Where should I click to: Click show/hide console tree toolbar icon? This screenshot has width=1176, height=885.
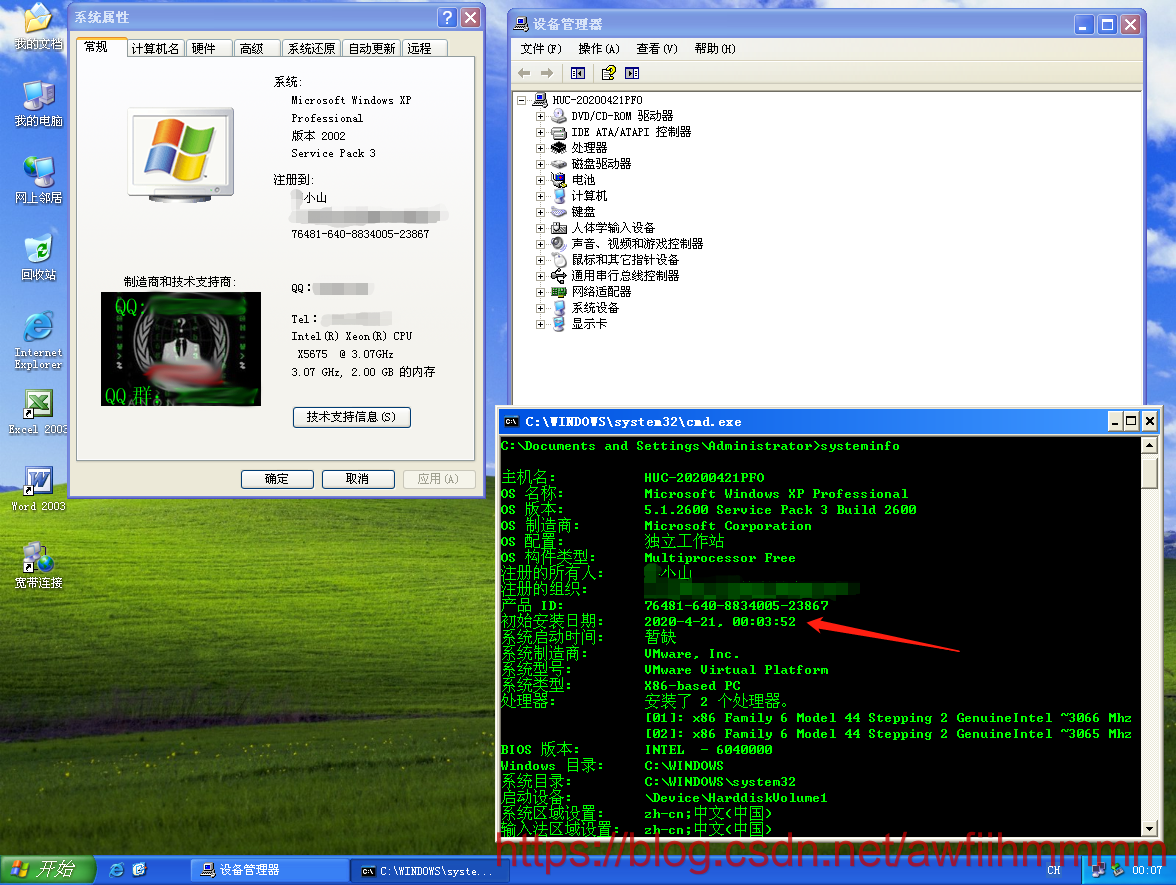click(578, 73)
